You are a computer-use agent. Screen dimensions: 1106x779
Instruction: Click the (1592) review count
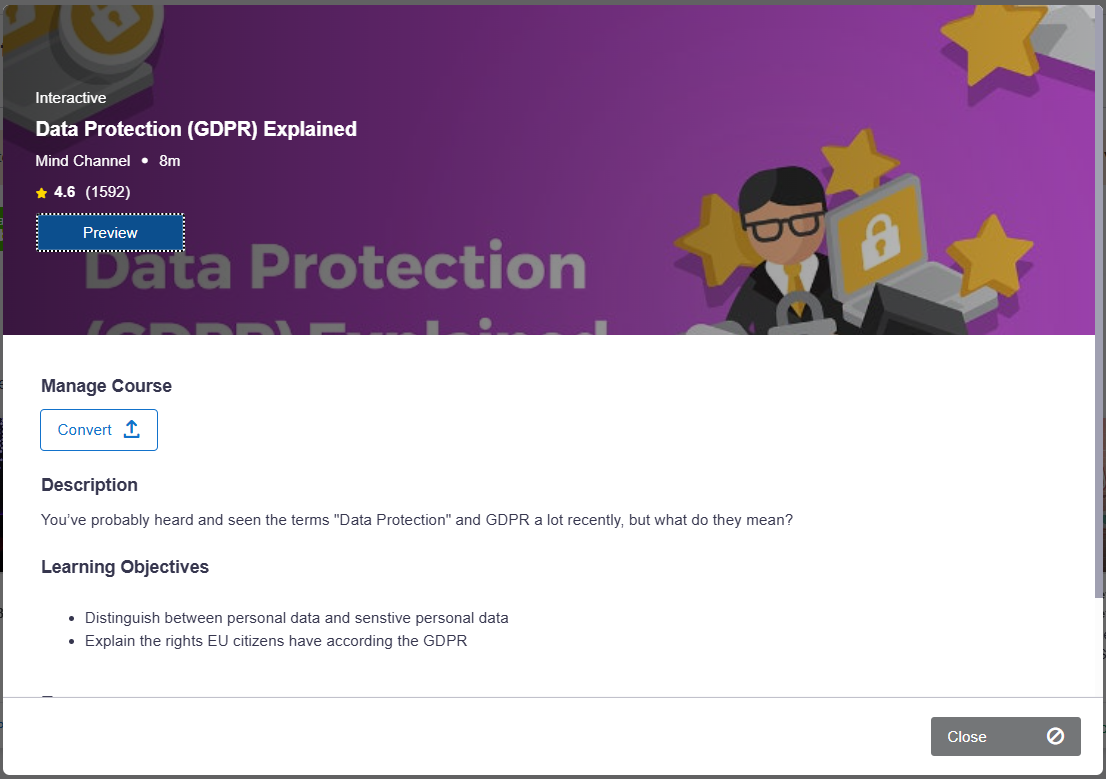108,192
